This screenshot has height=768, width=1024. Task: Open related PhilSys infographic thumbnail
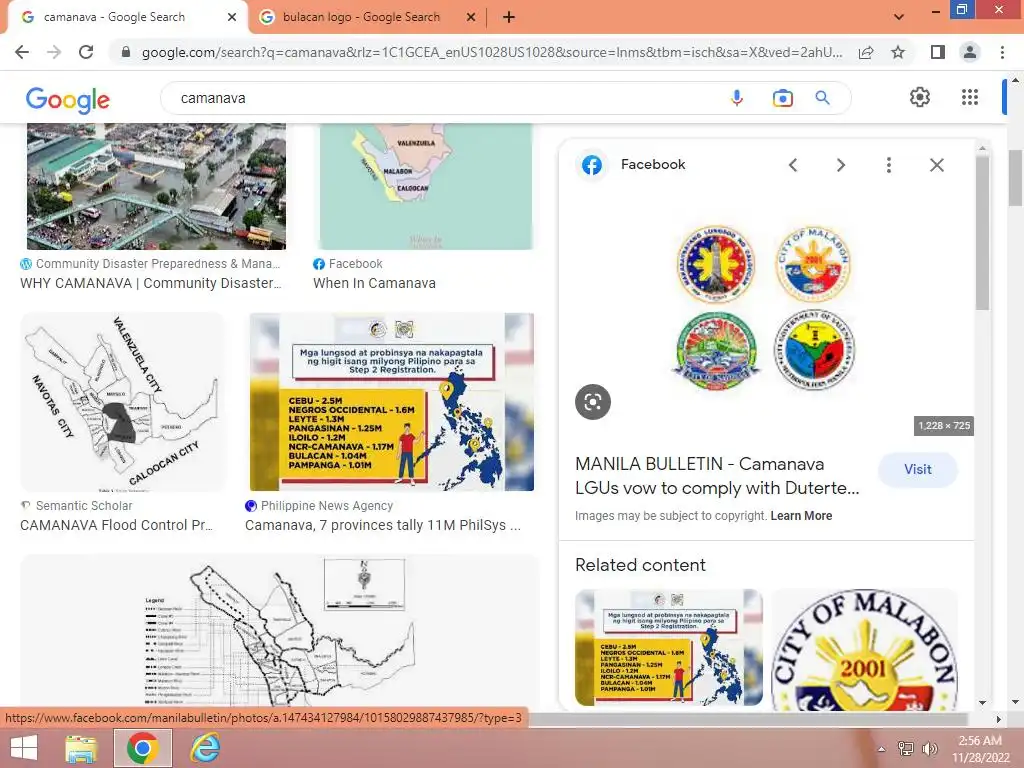(669, 647)
